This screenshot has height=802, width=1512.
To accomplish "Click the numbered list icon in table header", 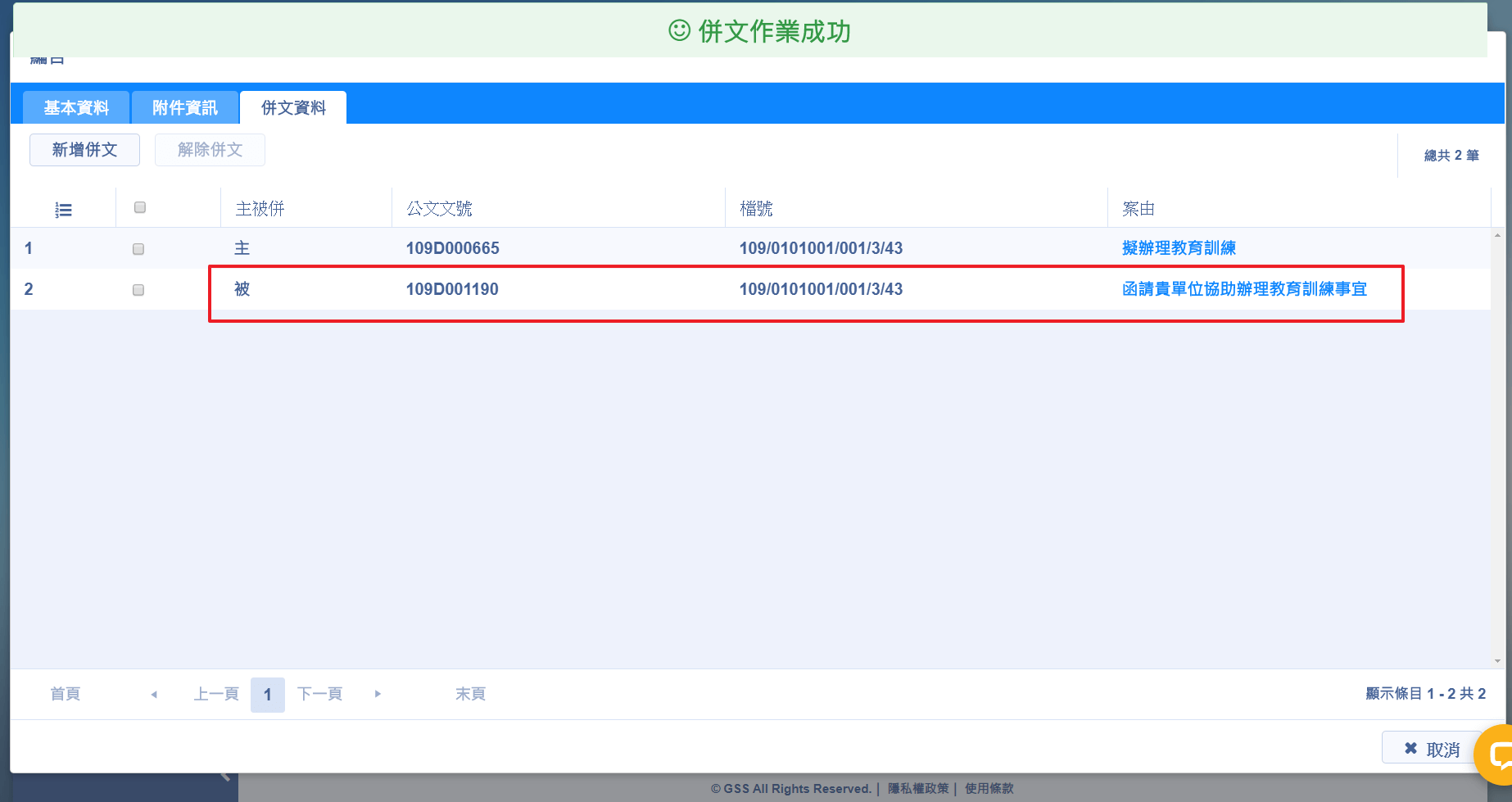I will pyautogui.click(x=63, y=210).
